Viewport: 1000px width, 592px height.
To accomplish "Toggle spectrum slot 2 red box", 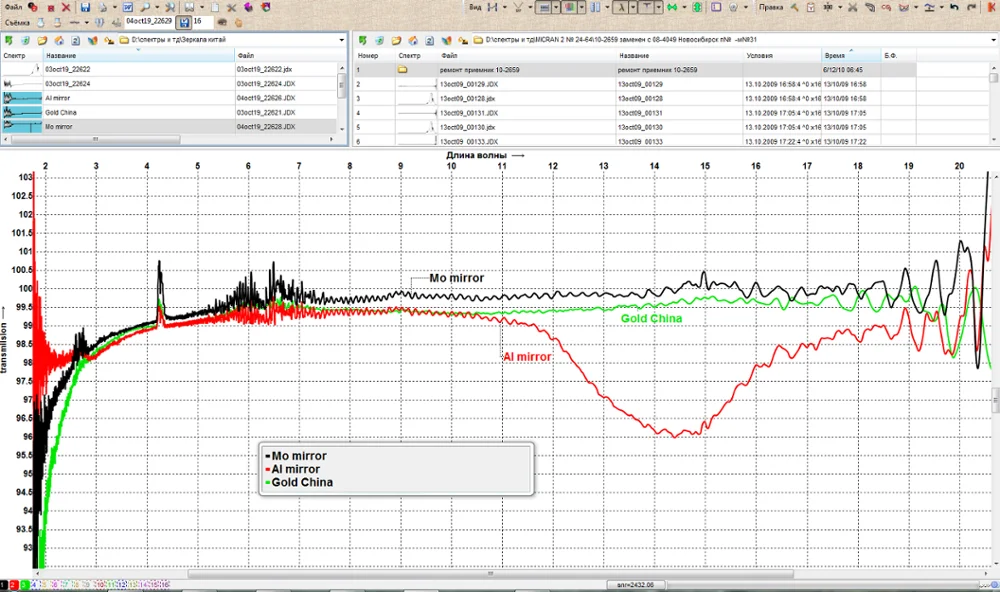I will pos(14,584).
